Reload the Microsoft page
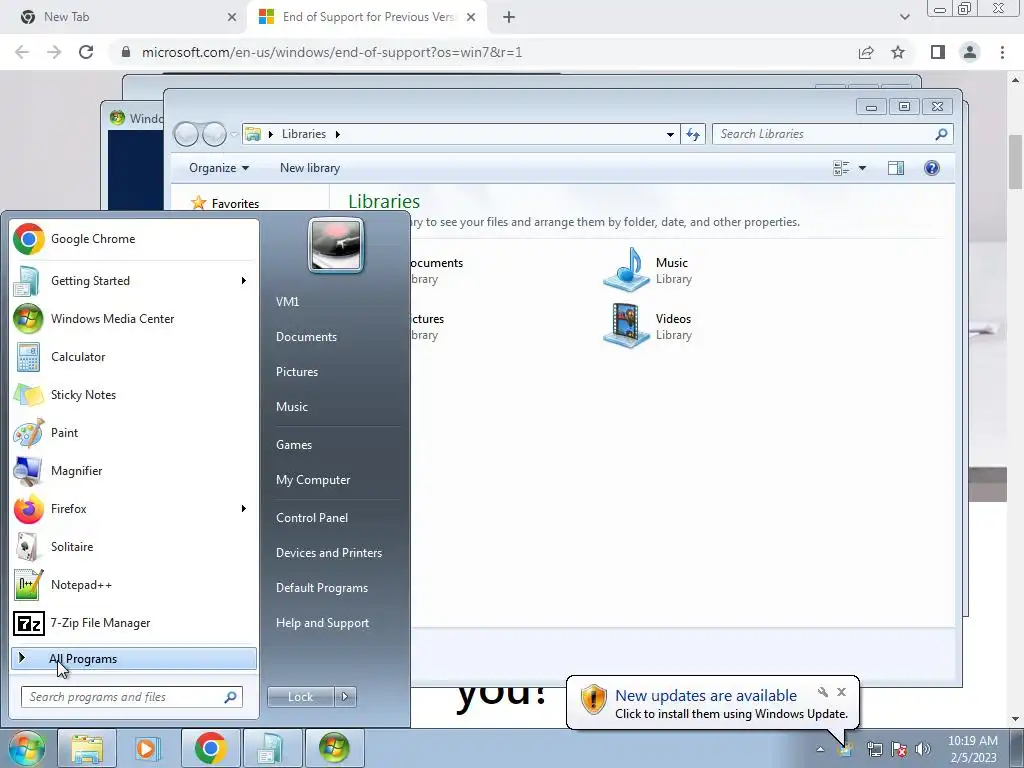1024x768 pixels. click(86, 52)
